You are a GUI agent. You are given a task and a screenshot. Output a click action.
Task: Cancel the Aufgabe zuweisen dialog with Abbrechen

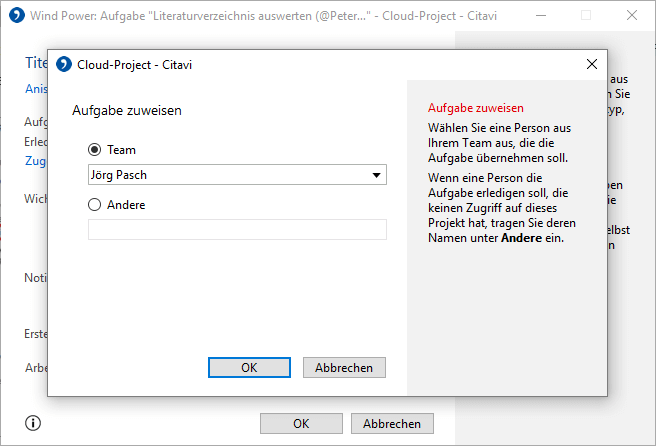point(344,367)
